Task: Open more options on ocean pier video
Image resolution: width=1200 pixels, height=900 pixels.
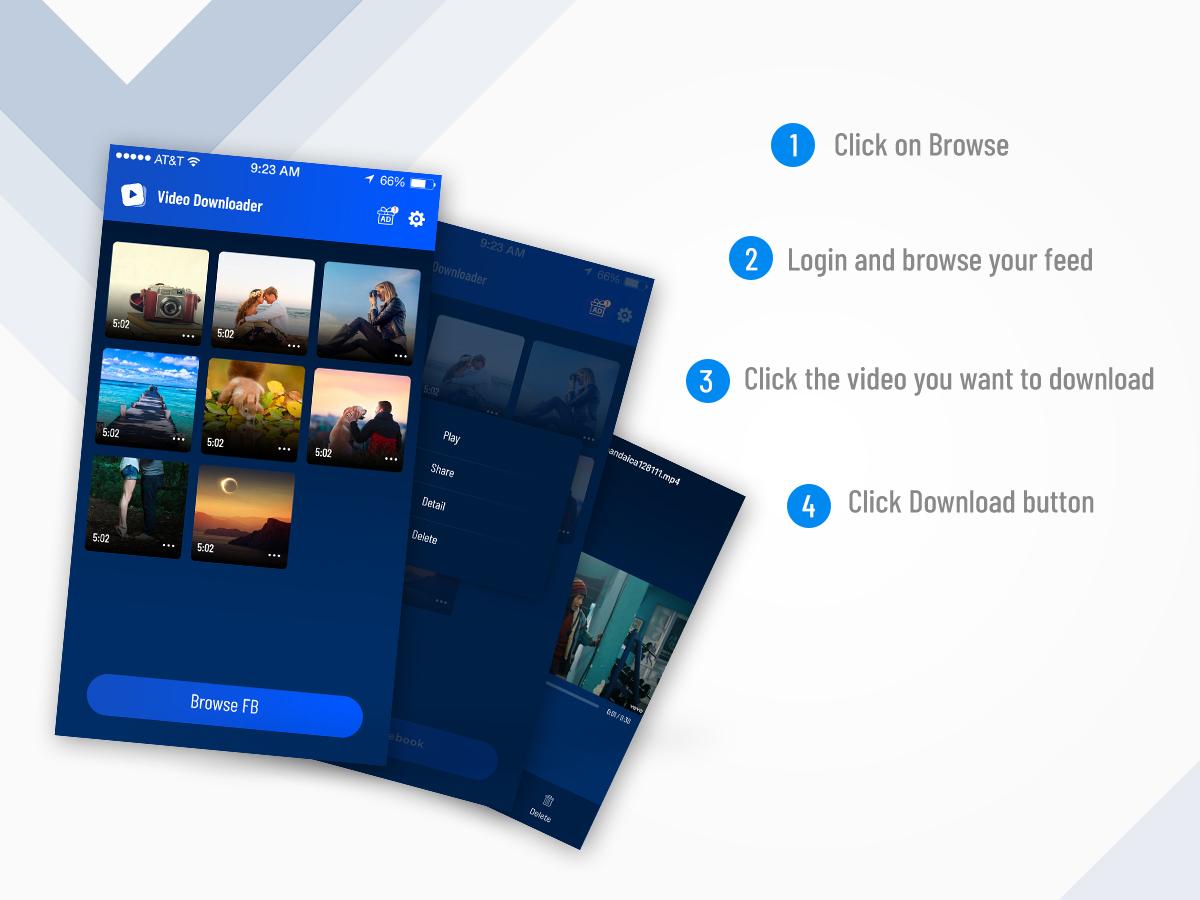Action: (x=179, y=439)
